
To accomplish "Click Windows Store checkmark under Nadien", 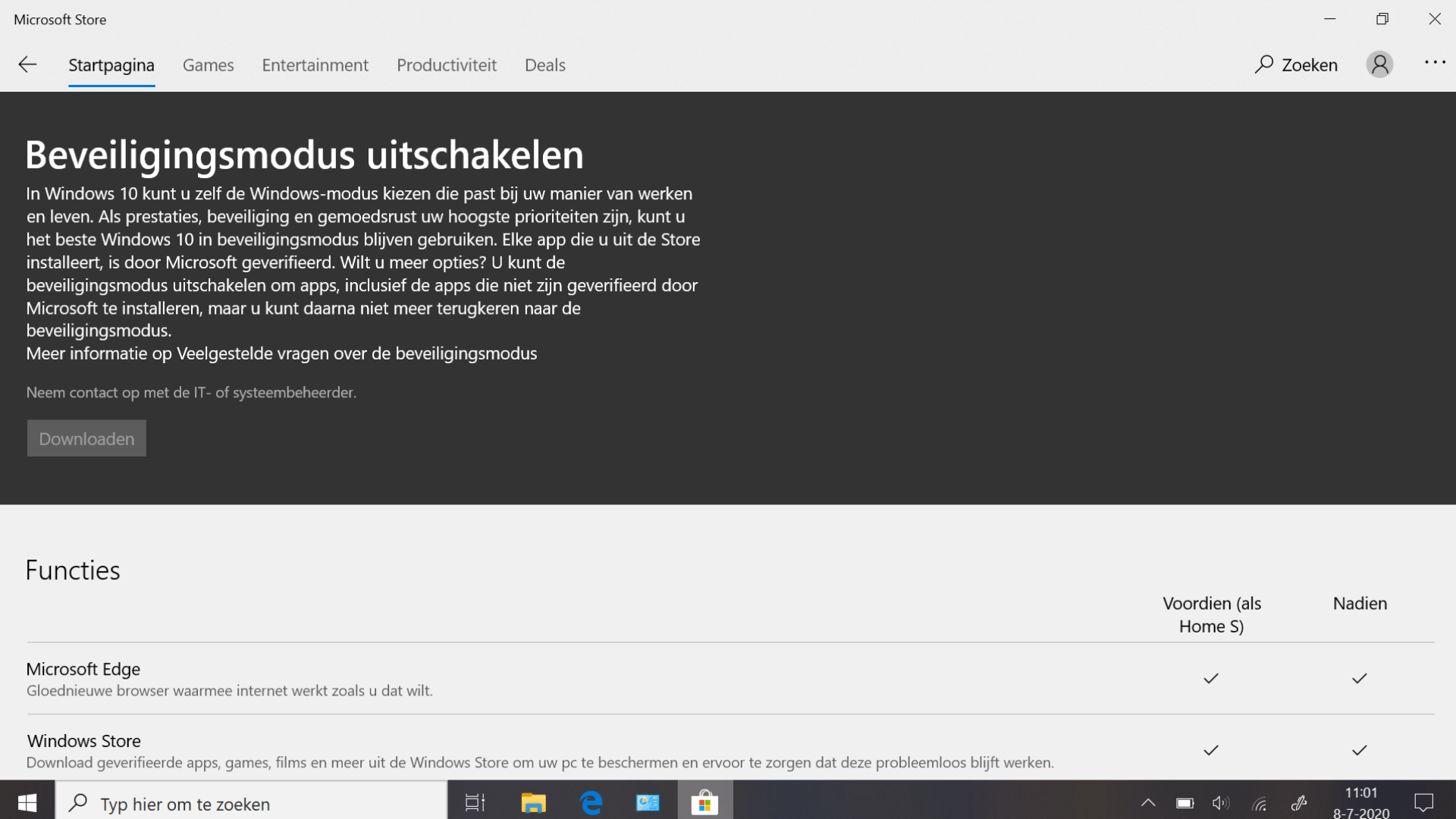I will [1360, 751].
